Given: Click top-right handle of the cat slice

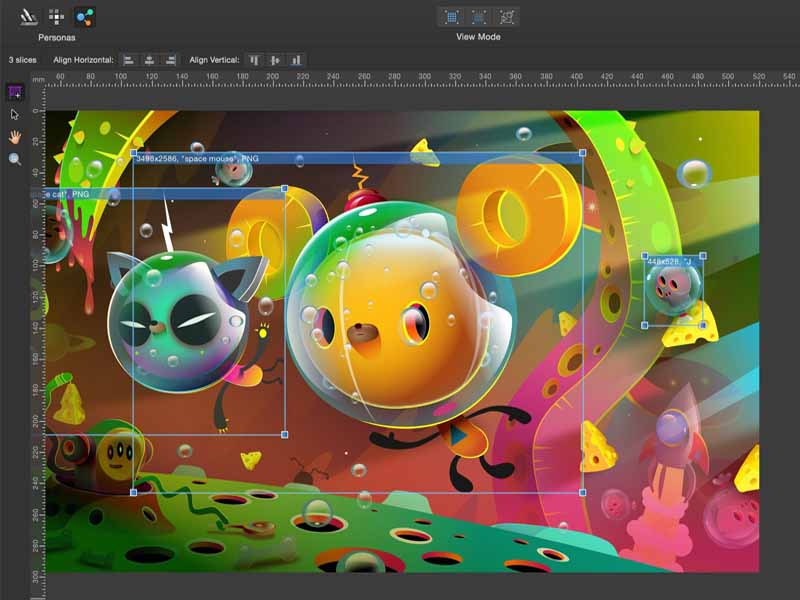Looking at the screenshot, I should coord(285,188).
